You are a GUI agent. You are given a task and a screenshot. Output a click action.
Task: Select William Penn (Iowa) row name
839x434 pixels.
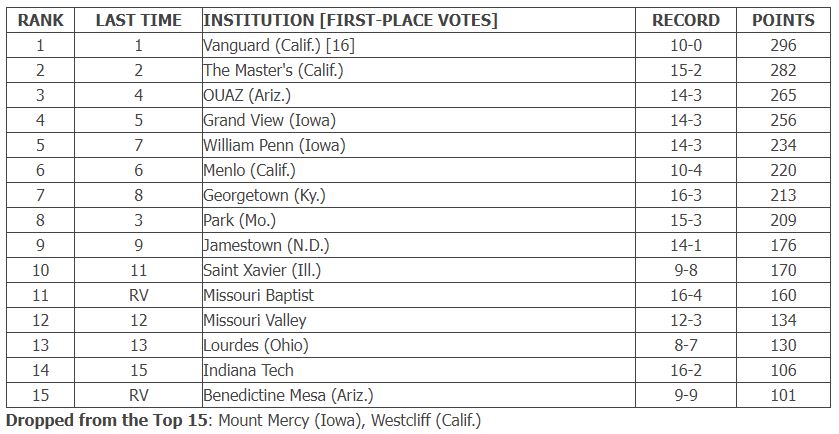[x=274, y=146]
